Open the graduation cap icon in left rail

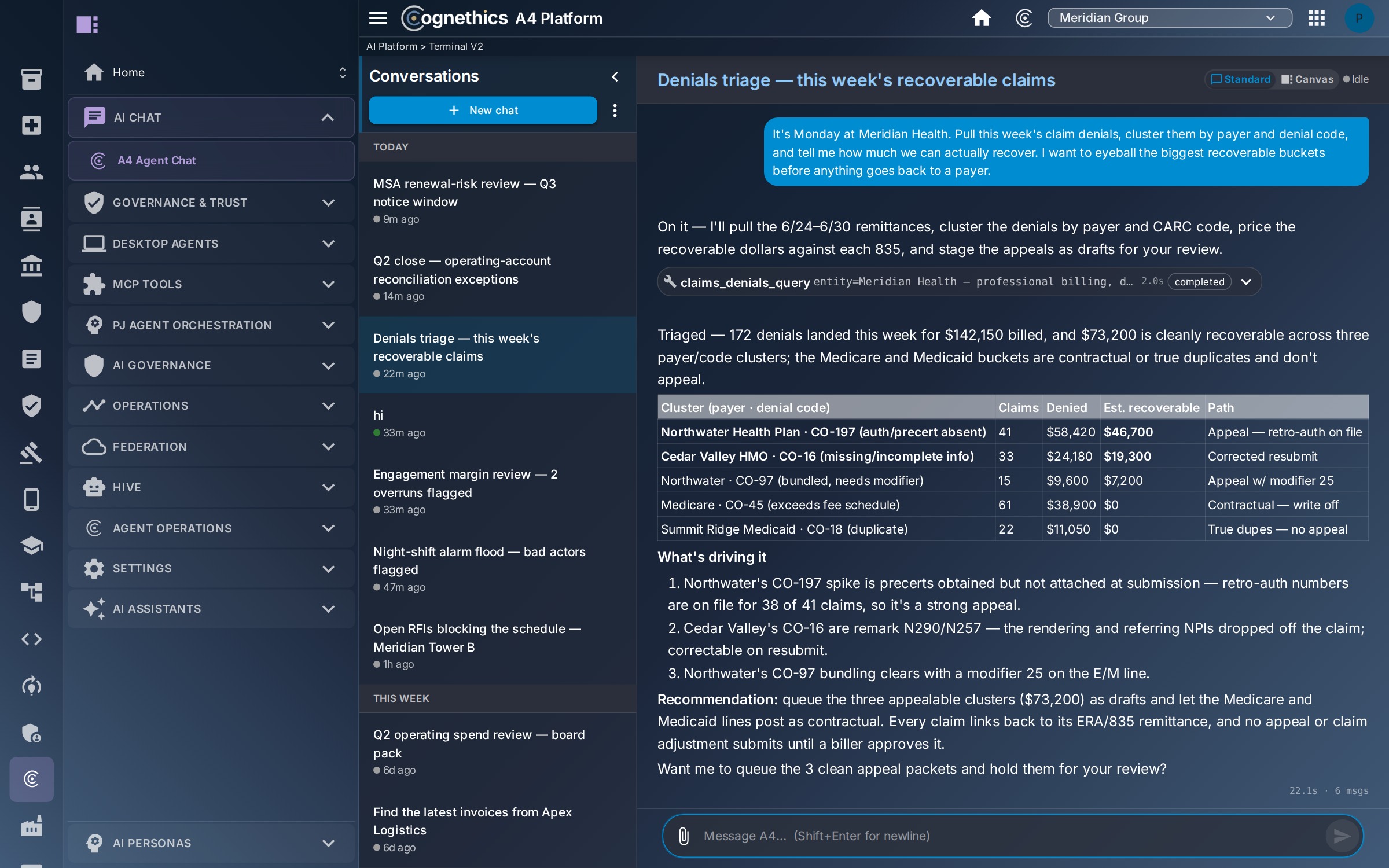[x=31, y=546]
